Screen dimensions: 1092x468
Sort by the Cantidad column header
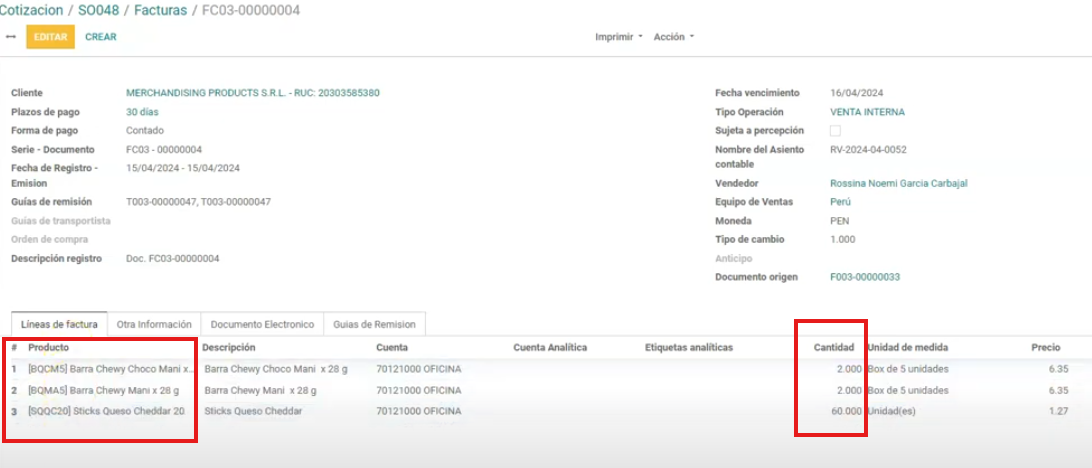(832, 347)
